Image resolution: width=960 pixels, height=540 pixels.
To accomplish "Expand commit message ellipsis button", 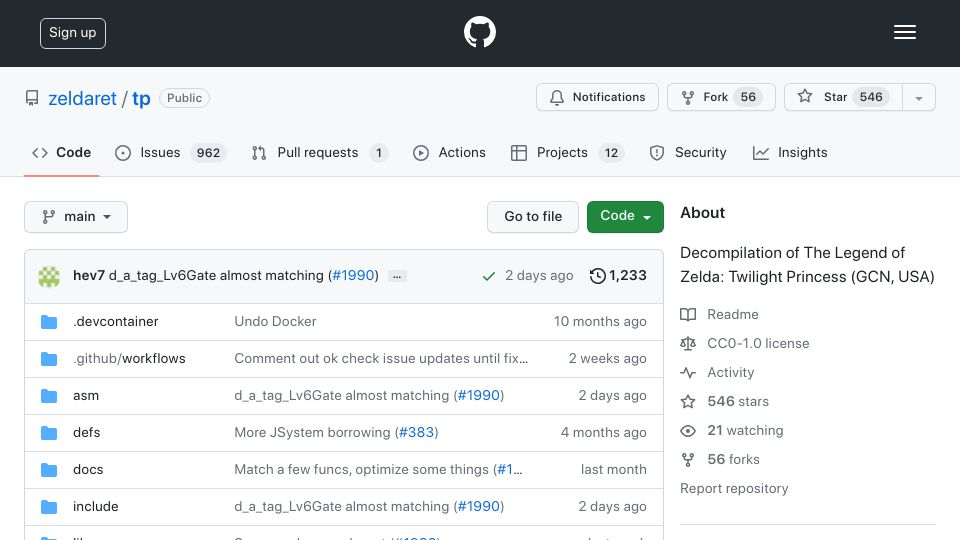I will [397, 276].
